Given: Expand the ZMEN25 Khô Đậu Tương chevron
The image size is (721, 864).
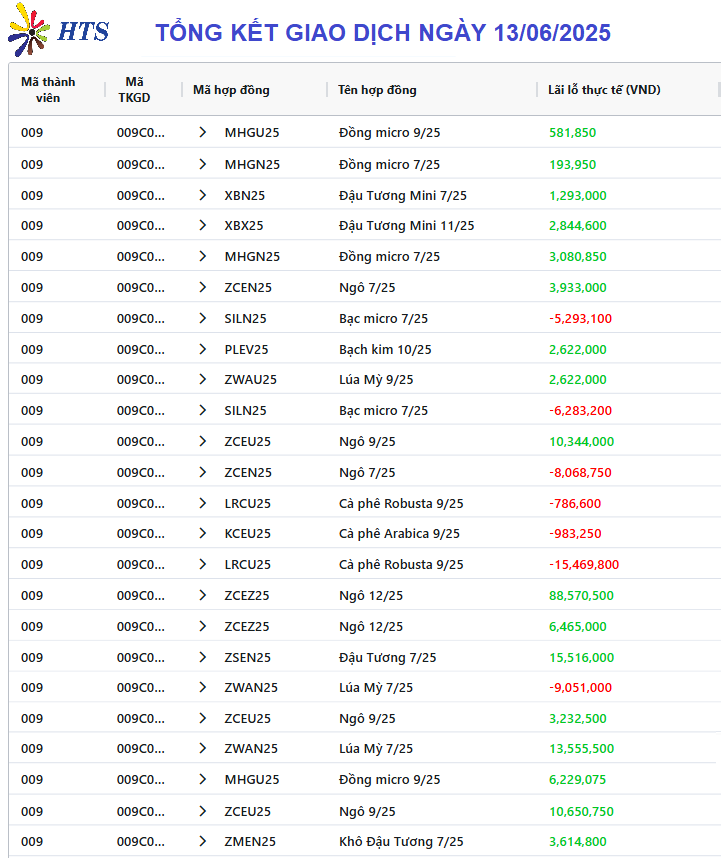Looking at the screenshot, I should [203, 841].
